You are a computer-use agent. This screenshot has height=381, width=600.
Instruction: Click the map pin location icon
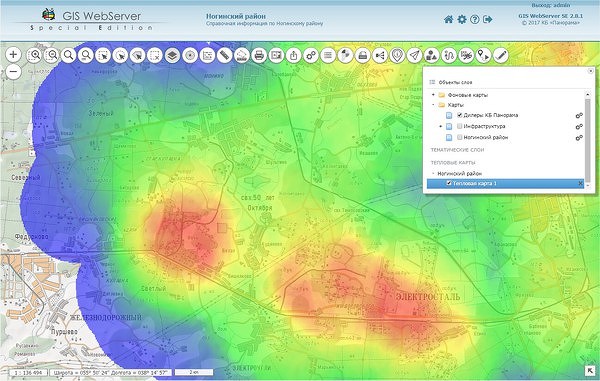397,55
